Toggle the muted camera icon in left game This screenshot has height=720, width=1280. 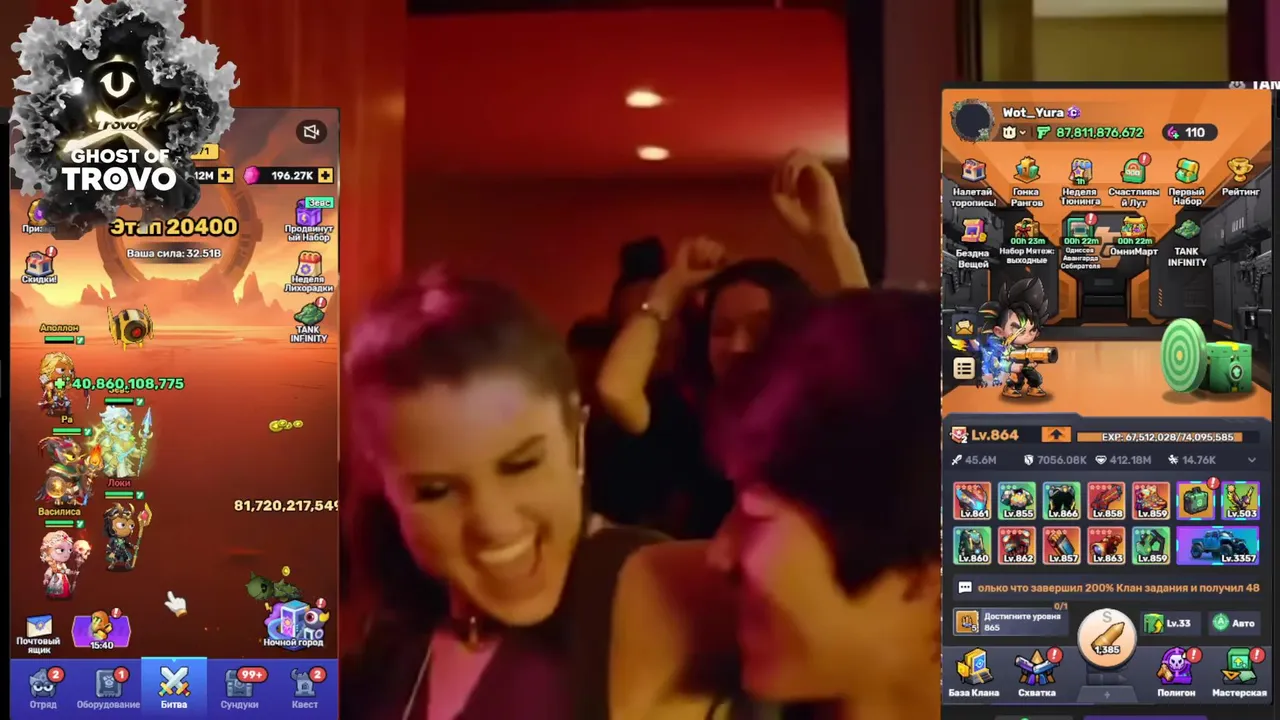click(311, 132)
